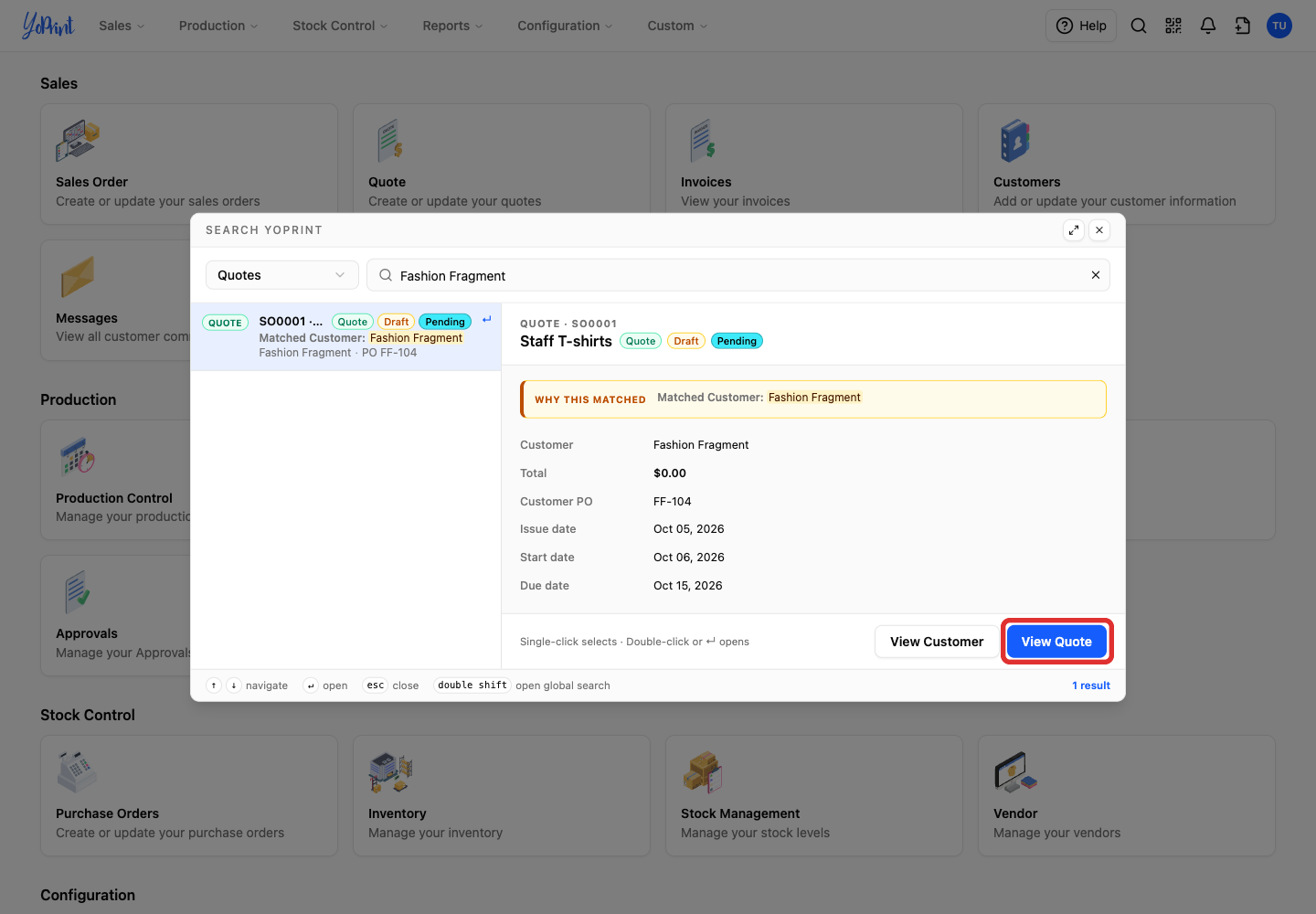Expand the Production menu

coord(218,26)
